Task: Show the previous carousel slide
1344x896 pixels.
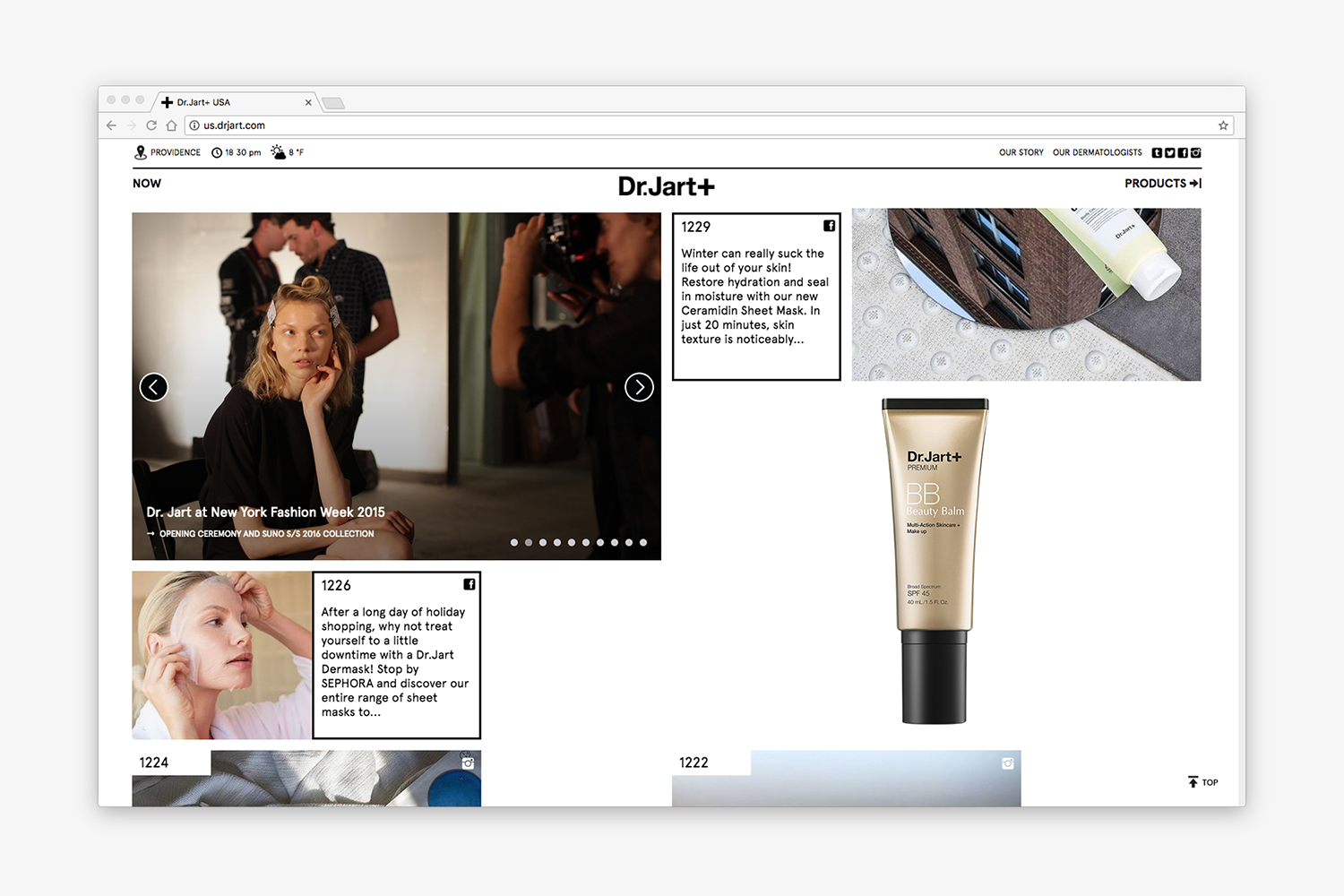Action: click(x=154, y=387)
